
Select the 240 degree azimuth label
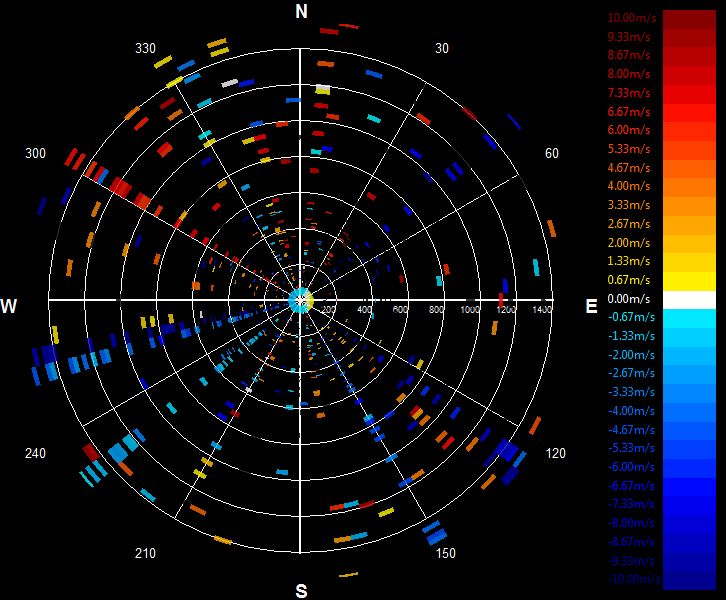point(35,453)
